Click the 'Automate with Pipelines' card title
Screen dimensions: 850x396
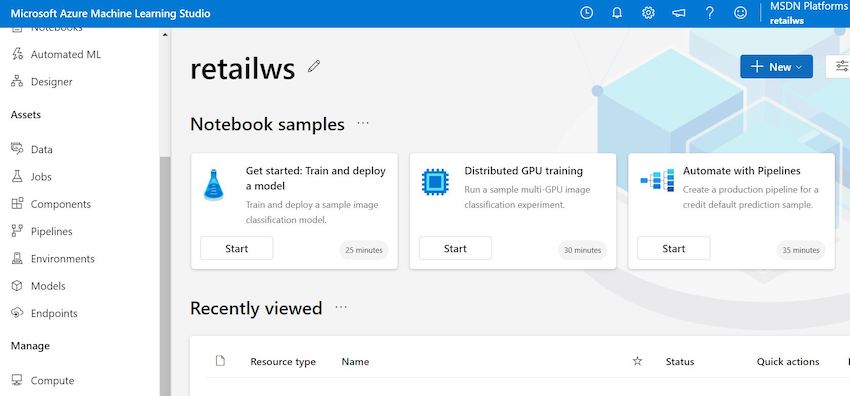tap(742, 171)
